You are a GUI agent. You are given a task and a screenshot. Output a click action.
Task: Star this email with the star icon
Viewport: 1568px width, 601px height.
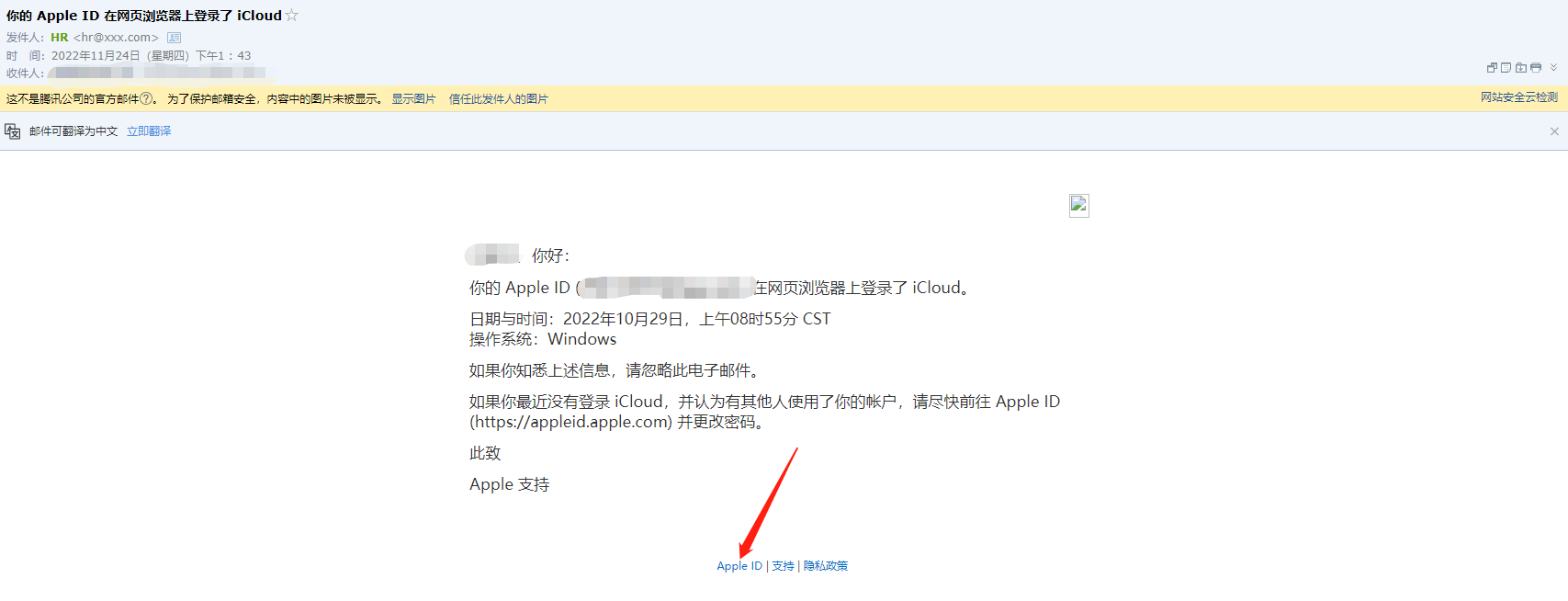[x=292, y=15]
